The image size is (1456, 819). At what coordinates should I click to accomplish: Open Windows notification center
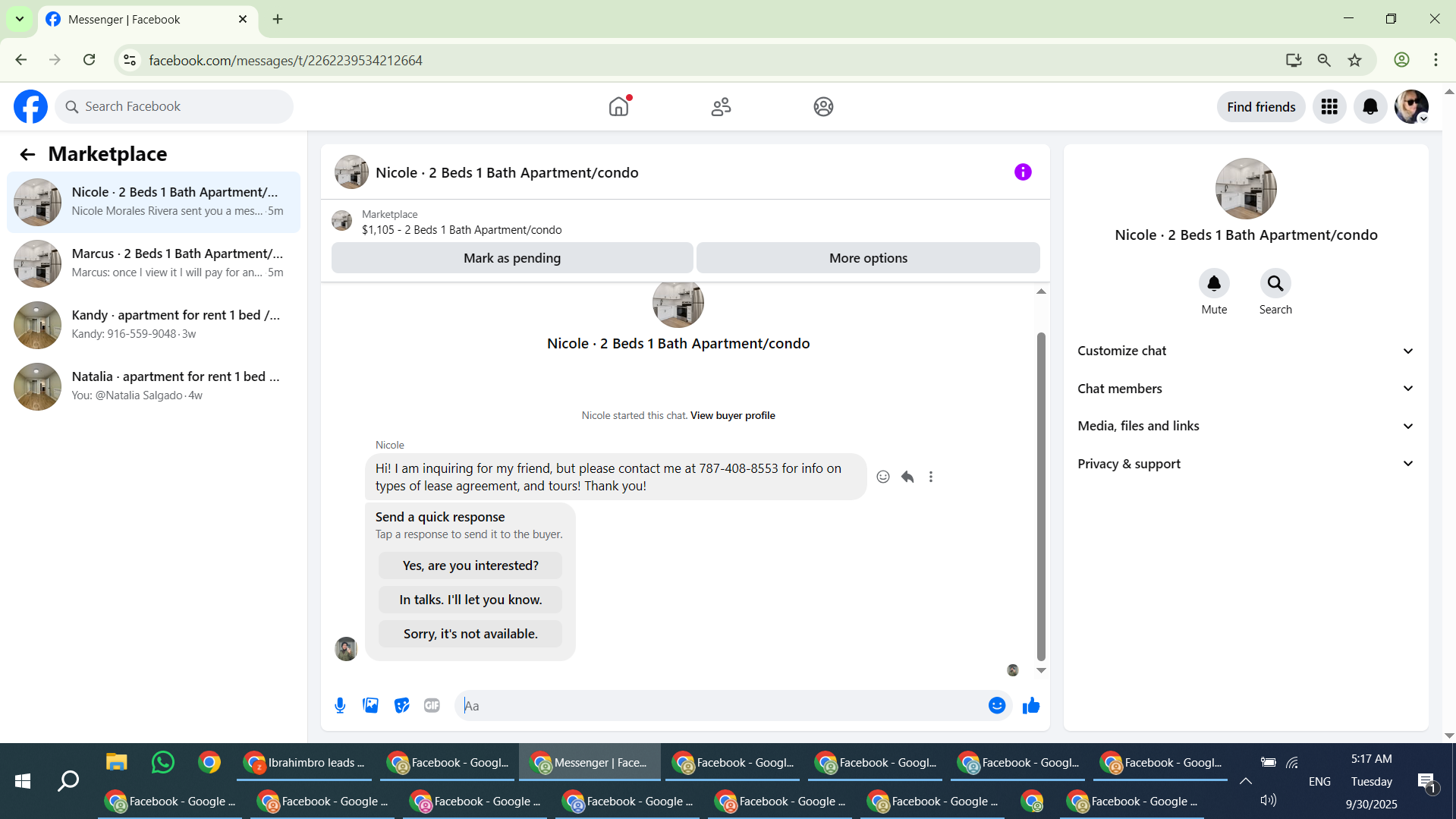pyautogui.click(x=1426, y=782)
